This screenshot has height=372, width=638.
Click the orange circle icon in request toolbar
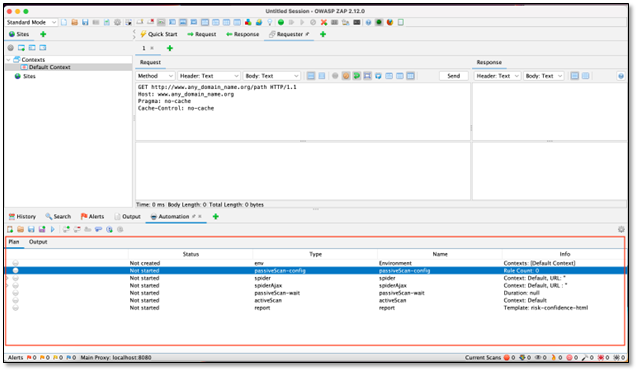(346, 76)
